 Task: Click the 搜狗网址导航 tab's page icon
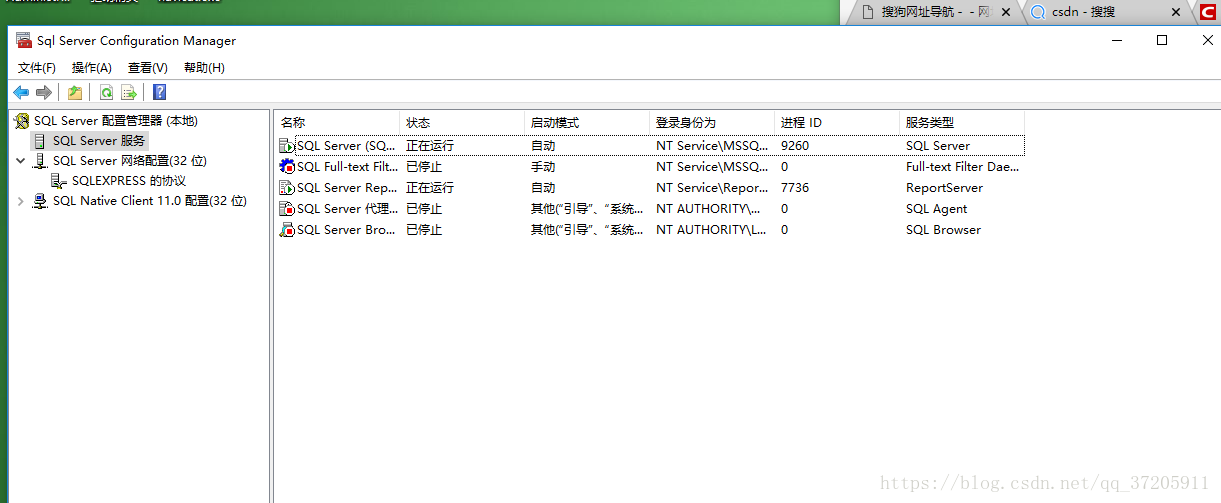click(x=866, y=12)
